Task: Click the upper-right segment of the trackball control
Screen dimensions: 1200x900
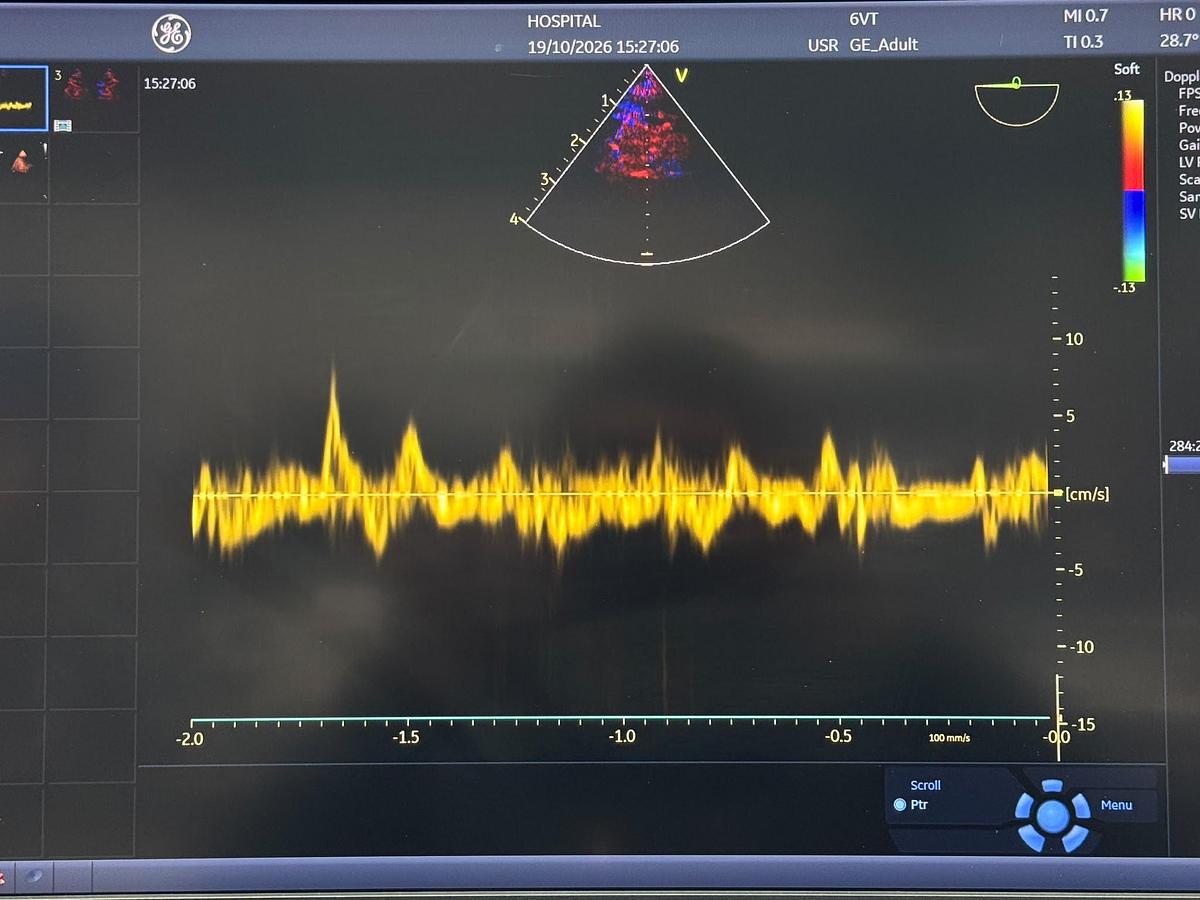Action: tap(1079, 804)
